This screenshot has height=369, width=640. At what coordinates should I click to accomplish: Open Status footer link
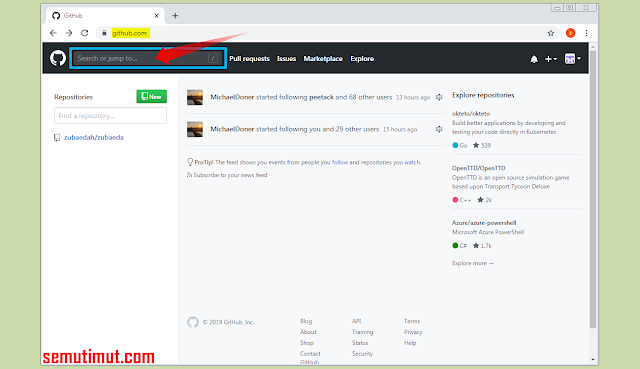pyautogui.click(x=360, y=343)
